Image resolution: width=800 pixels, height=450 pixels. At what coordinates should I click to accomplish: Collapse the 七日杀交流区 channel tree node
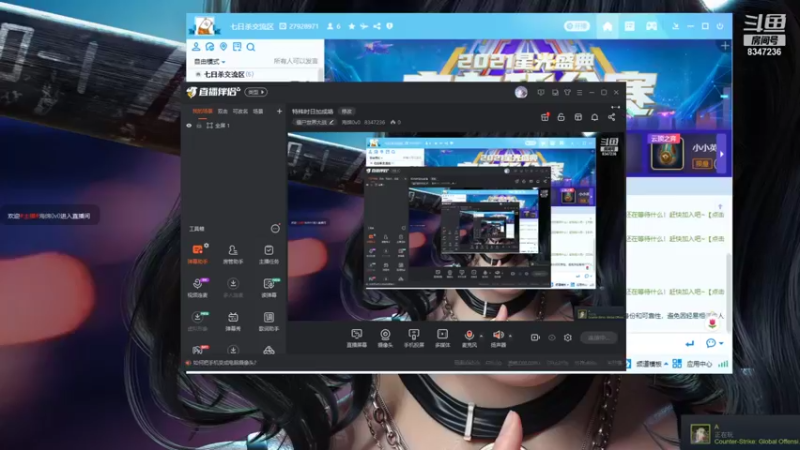(x=198, y=74)
